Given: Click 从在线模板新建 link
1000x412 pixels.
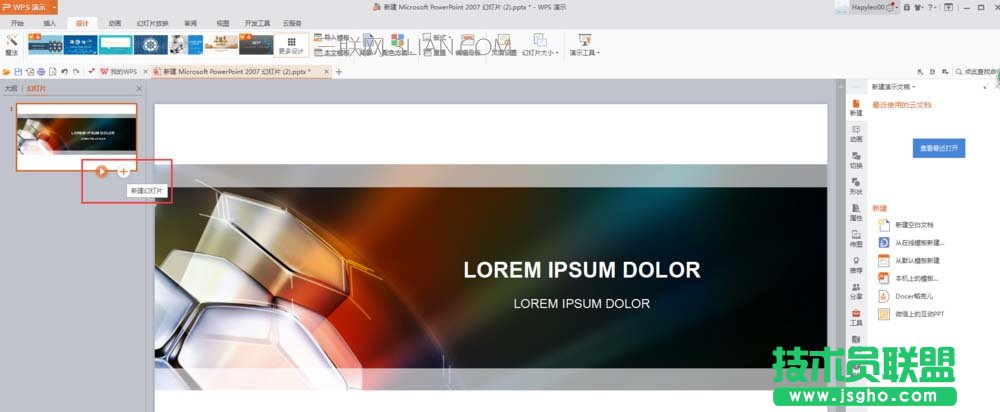Looking at the screenshot, I should [x=911, y=243].
